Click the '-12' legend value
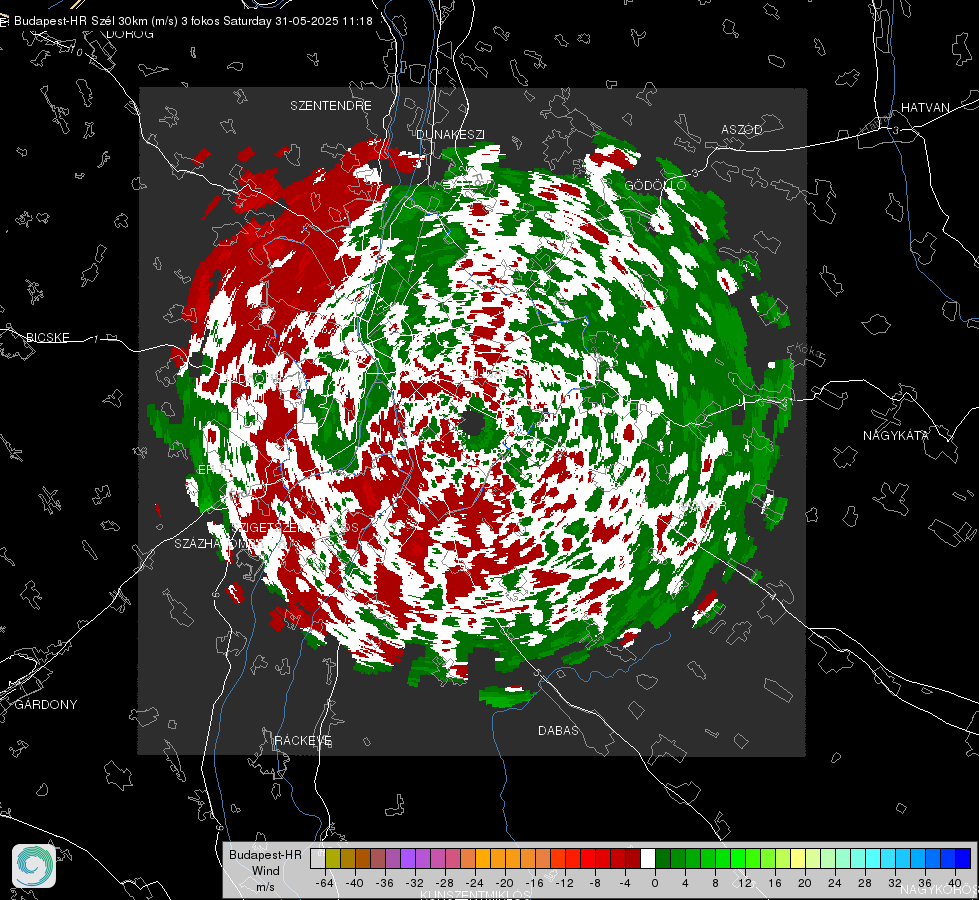979x900 pixels. [x=564, y=883]
